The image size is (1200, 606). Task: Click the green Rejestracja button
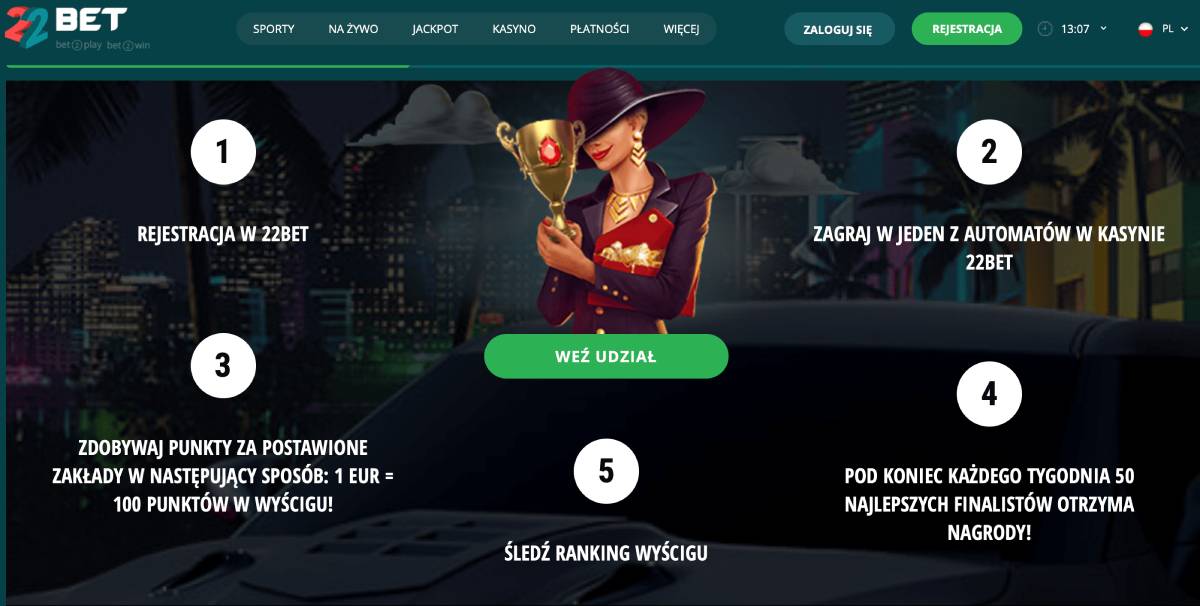(x=967, y=29)
